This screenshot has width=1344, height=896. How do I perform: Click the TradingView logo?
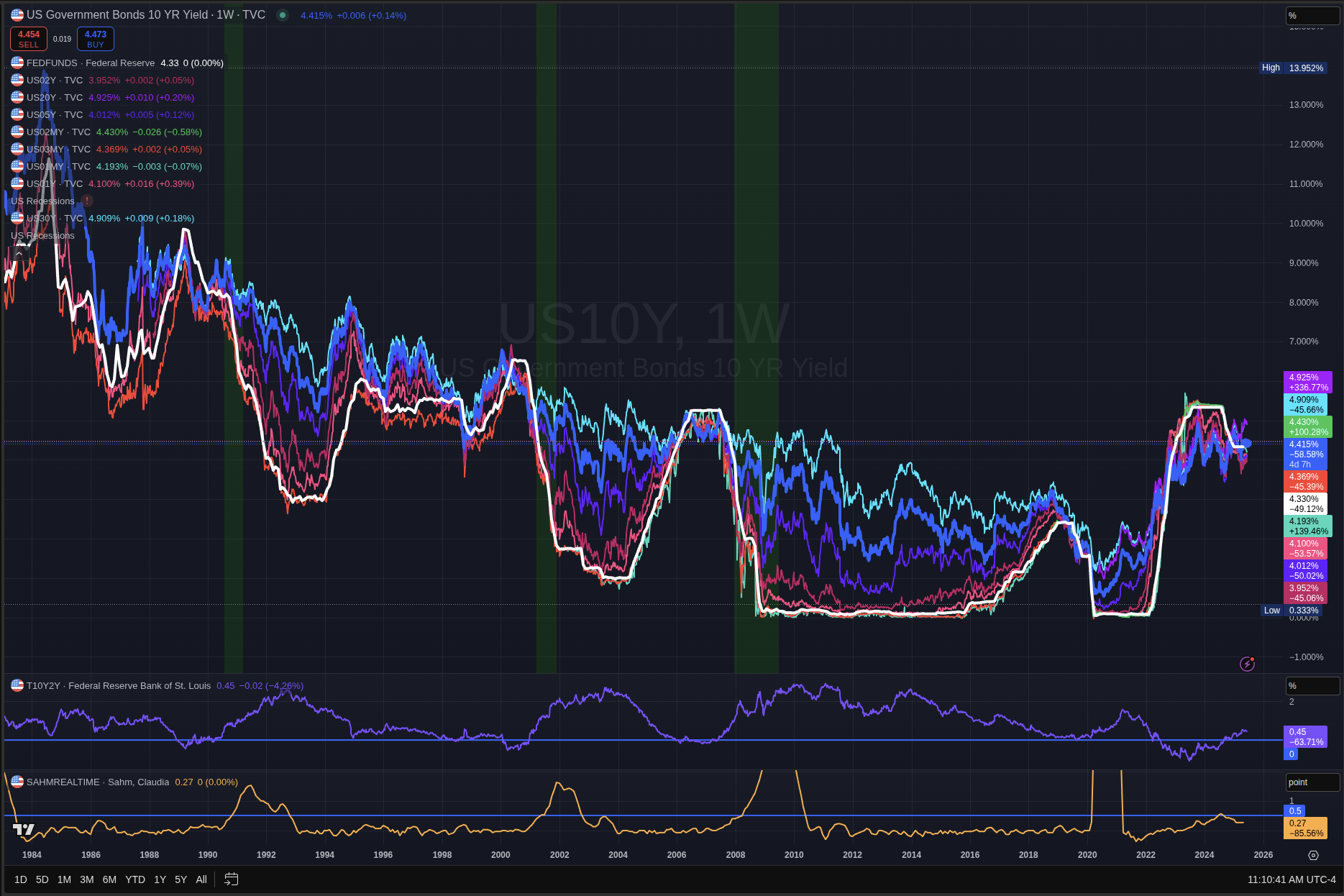click(24, 829)
